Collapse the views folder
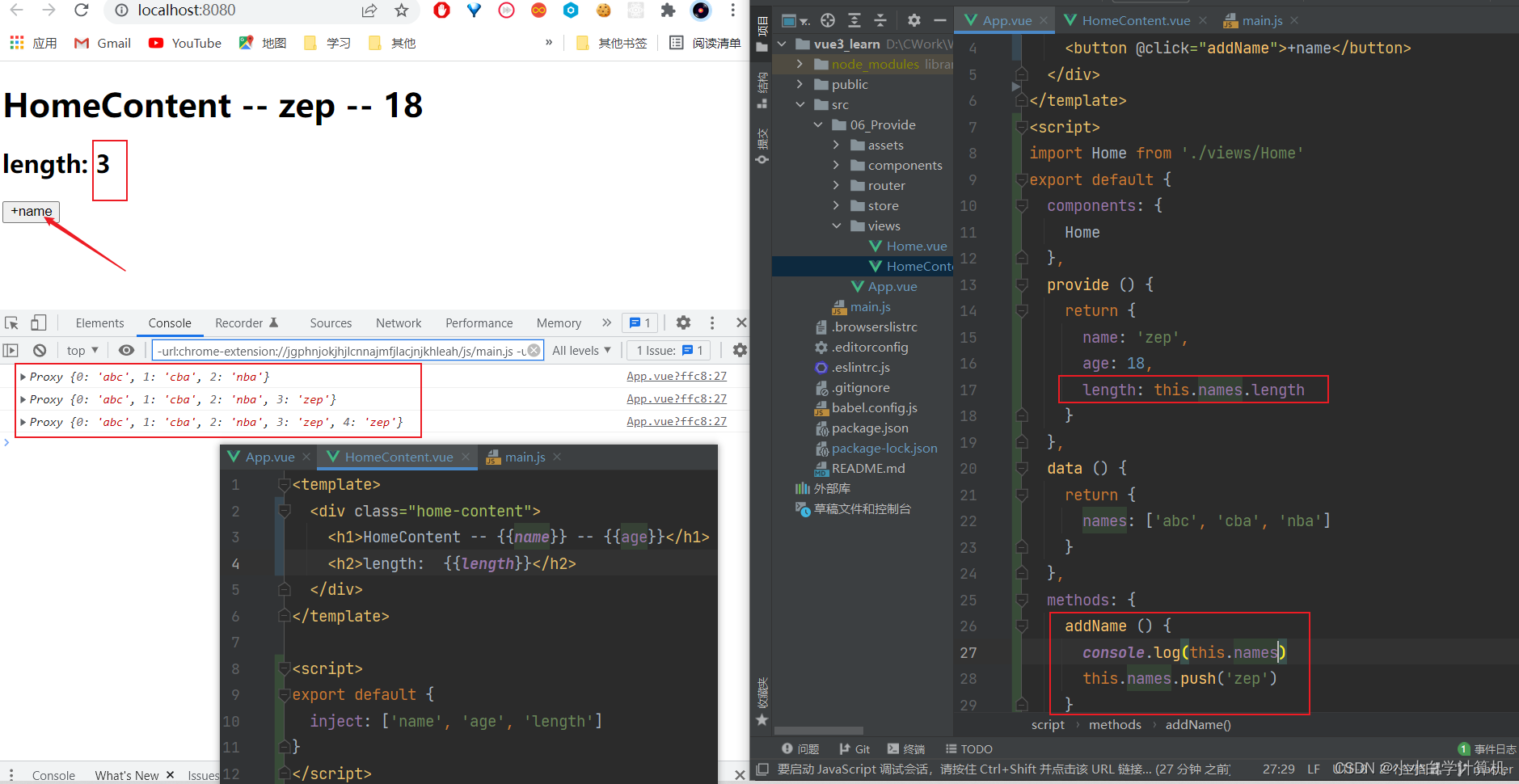This screenshot has height=784, width=1519. tap(836, 226)
